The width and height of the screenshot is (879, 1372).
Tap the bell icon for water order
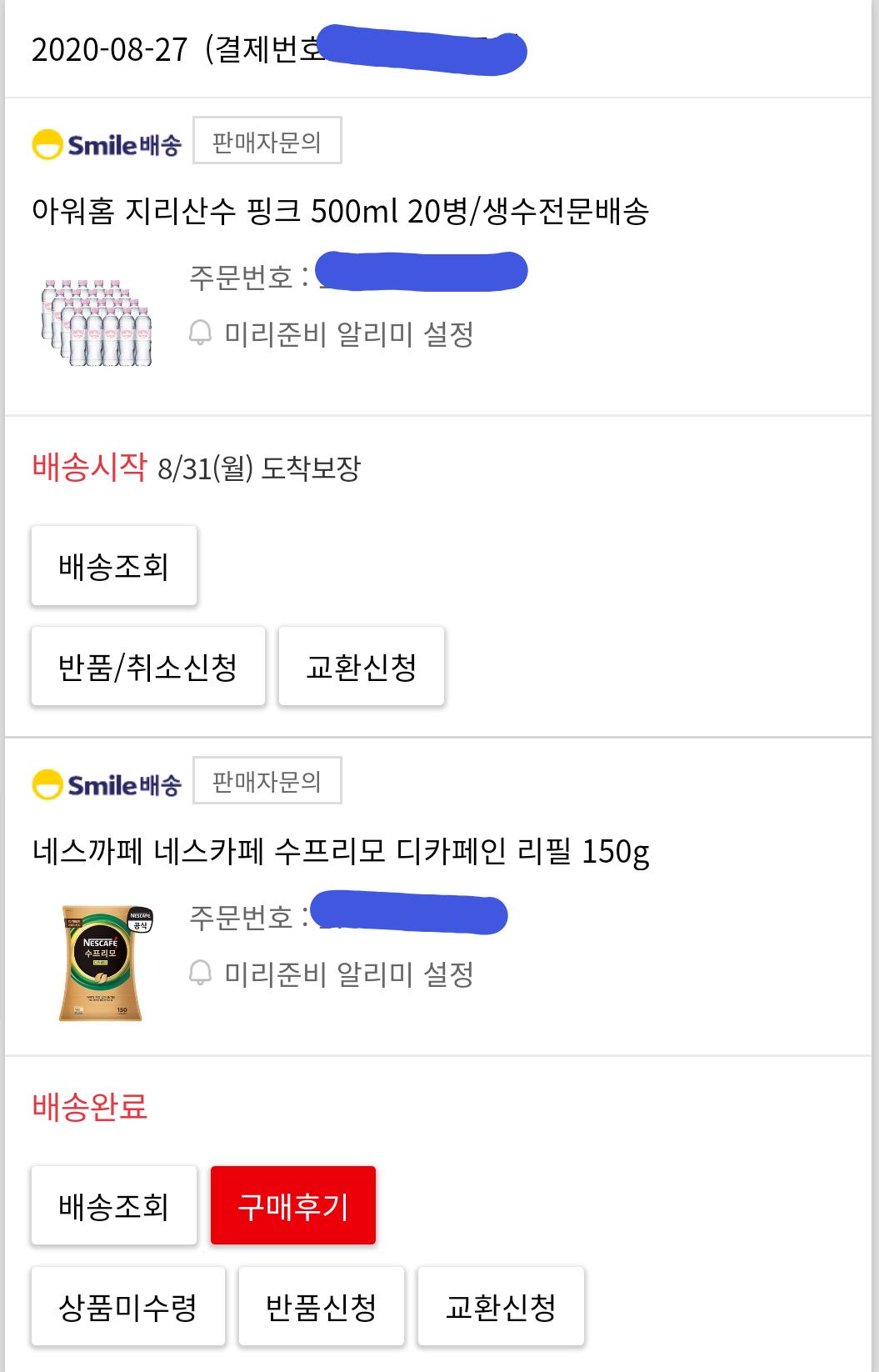pyautogui.click(x=200, y=333)
